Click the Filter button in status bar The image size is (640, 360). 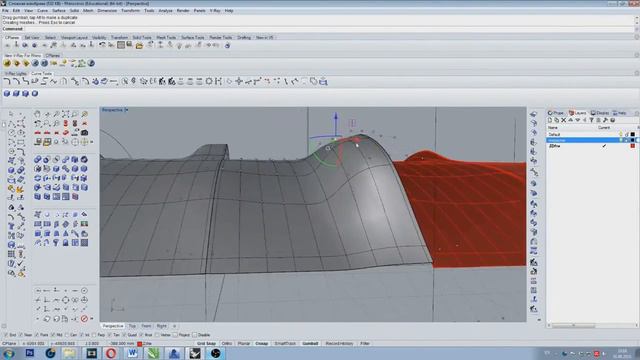coord(364,344)
